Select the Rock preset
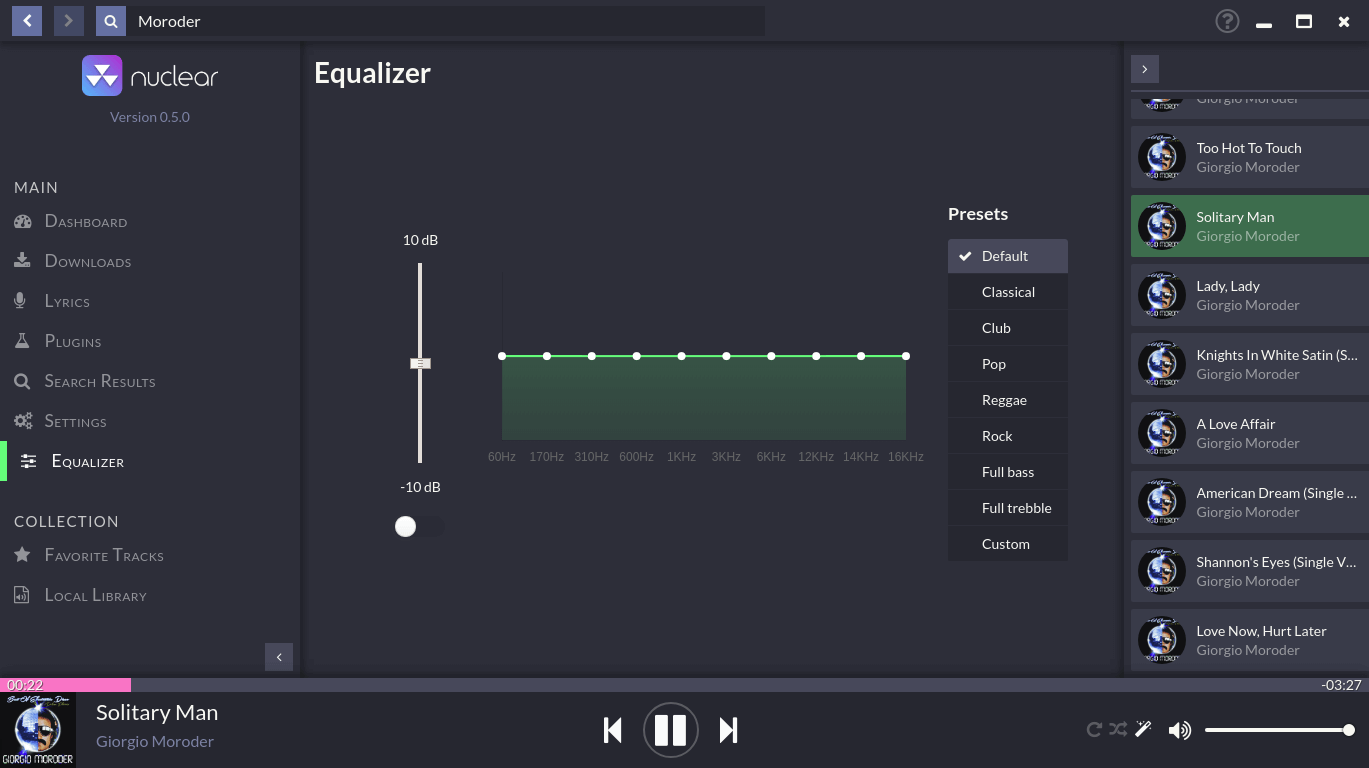 (x=1008, y=436)
